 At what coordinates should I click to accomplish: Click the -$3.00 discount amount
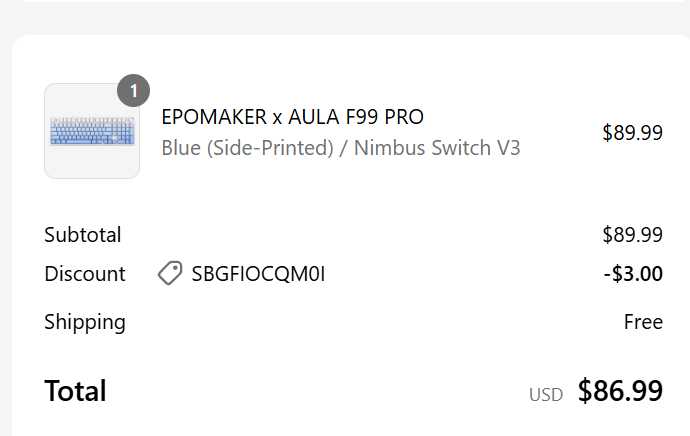(x=633, y=273)
